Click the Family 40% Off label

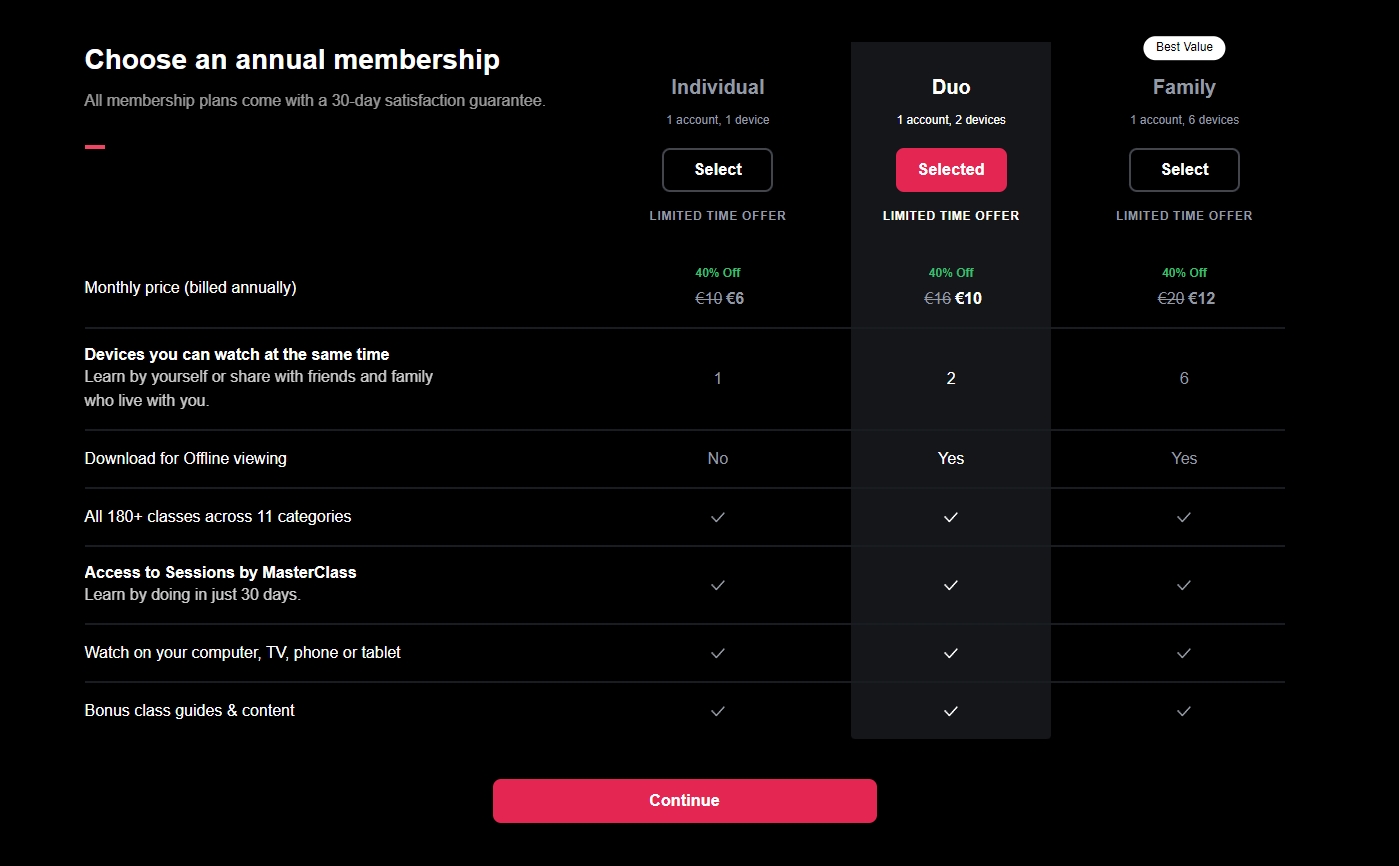point(1184,272)
